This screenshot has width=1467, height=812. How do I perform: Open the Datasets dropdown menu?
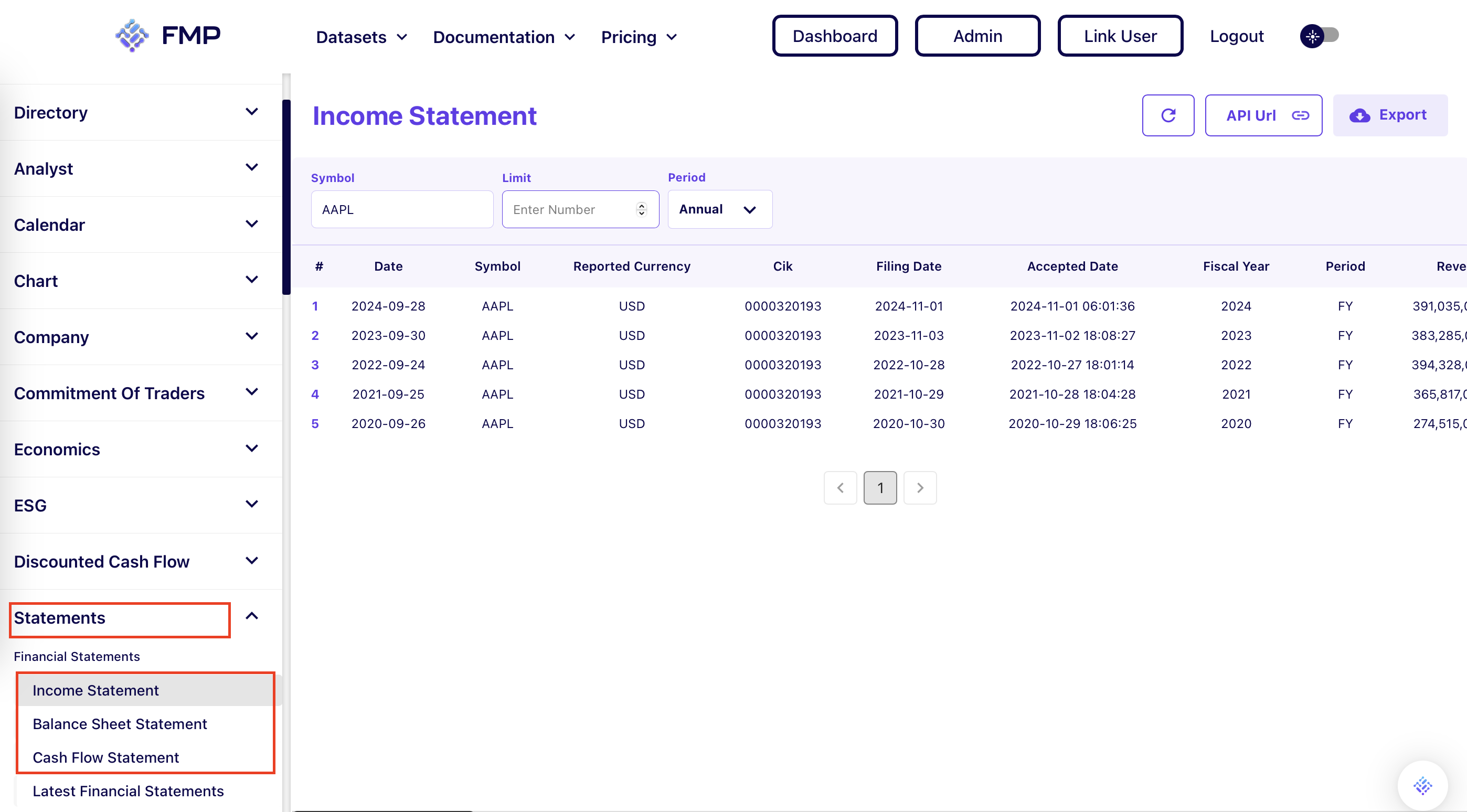coord(362,37)
